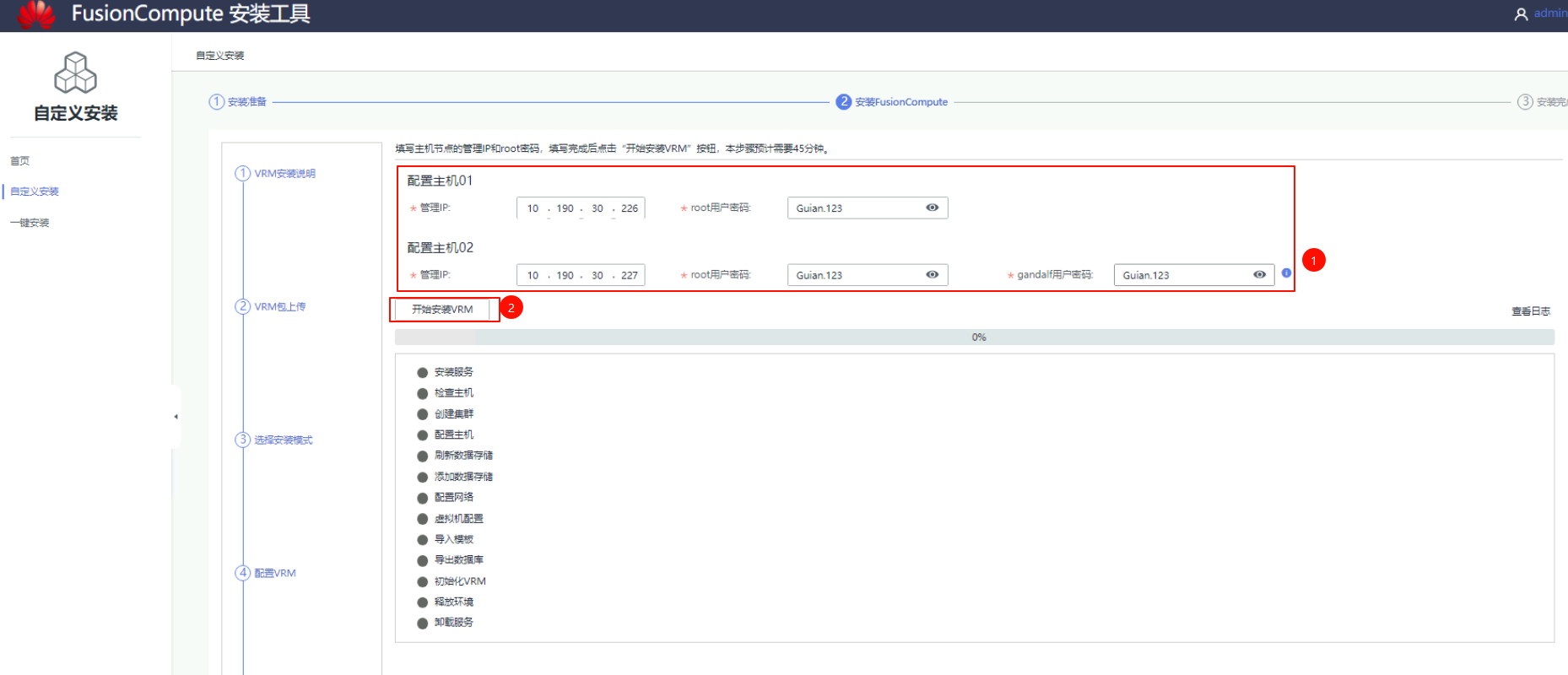Image resolution: width=1568 pixels, height=675 pixels.
Task: Select 自定义安装 in the sidebar
Action: (35, 192)
